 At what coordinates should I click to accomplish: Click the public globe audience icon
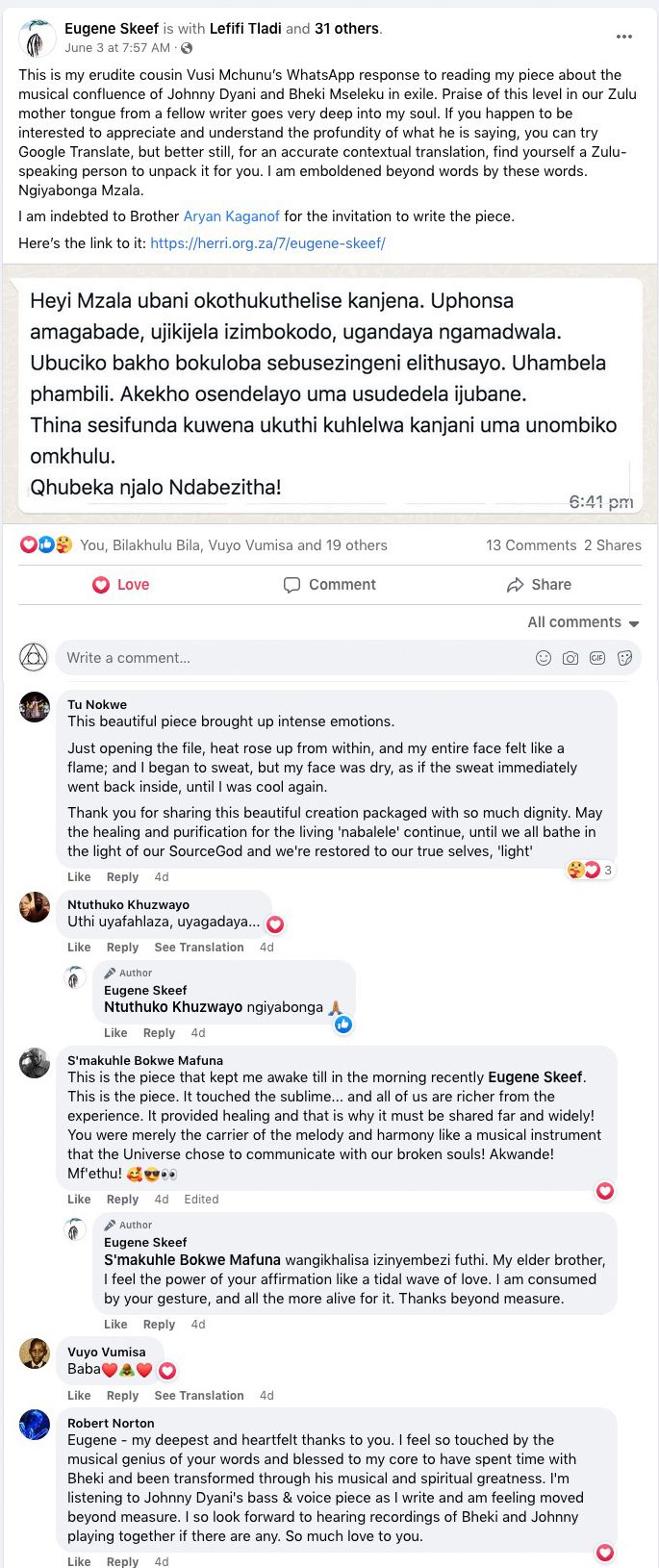(x=187, y=48)
